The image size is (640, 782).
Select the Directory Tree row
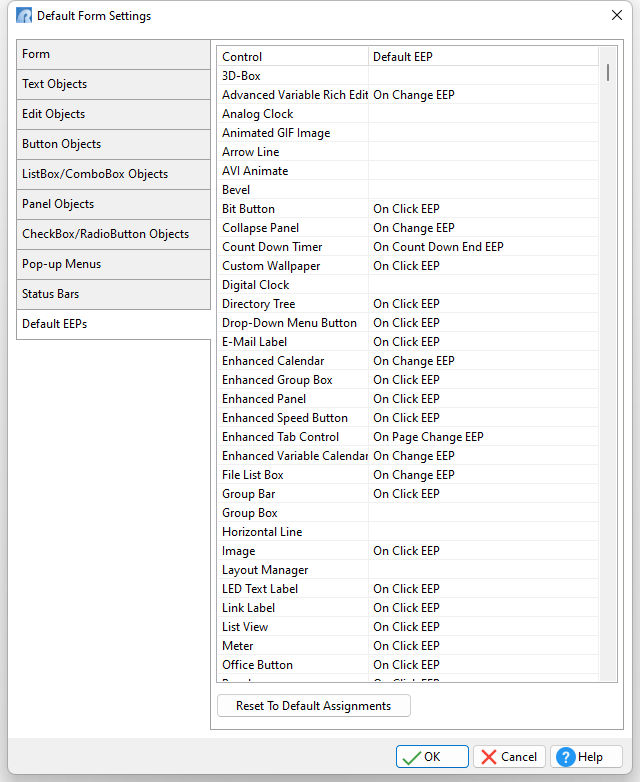point(408,304)
